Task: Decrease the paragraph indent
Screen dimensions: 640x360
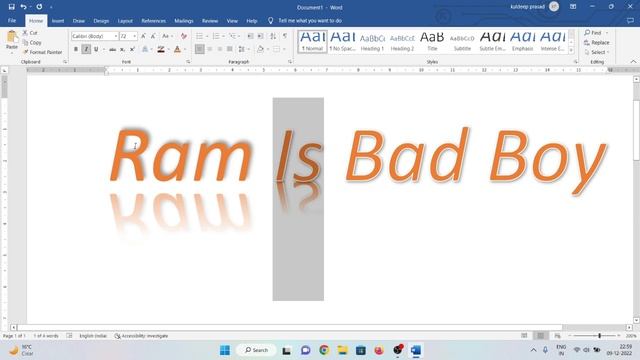Action: click(x=251, y=36)
